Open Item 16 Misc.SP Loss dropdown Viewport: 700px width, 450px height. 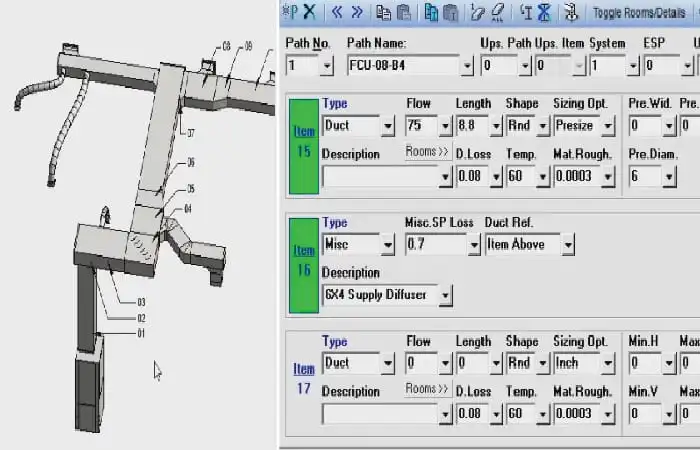(x=473, y=245)
